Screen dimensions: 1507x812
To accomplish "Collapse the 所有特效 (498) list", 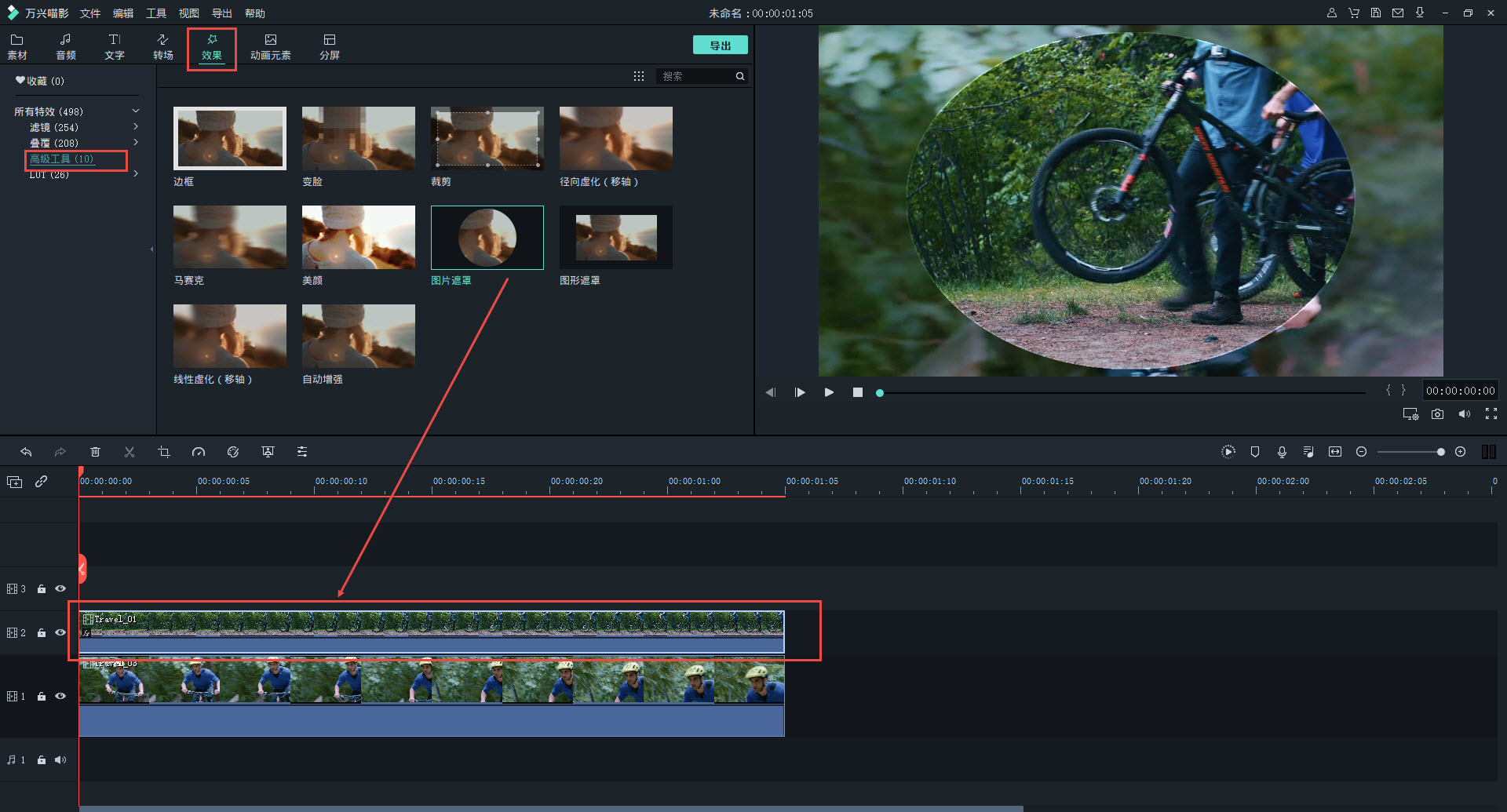I will pos(136,111).
